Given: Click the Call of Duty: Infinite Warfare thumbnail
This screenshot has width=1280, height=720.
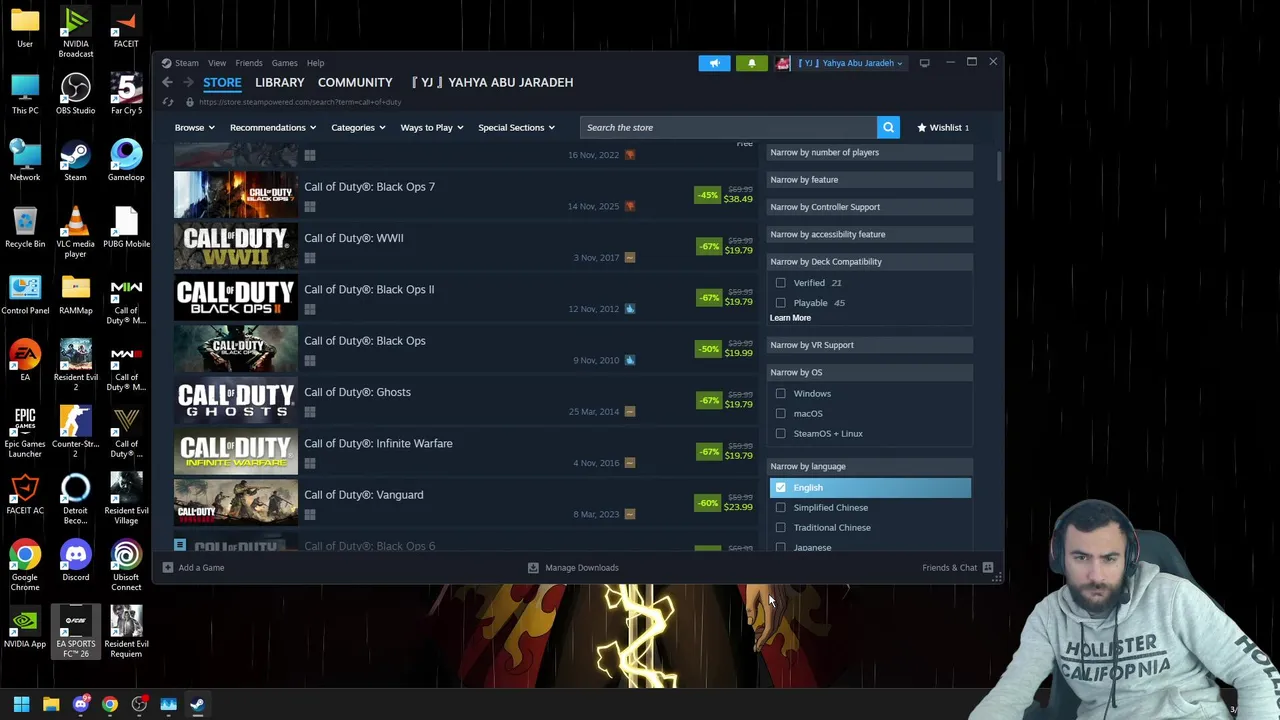Looking at the screenshot, I should [235, 452].
